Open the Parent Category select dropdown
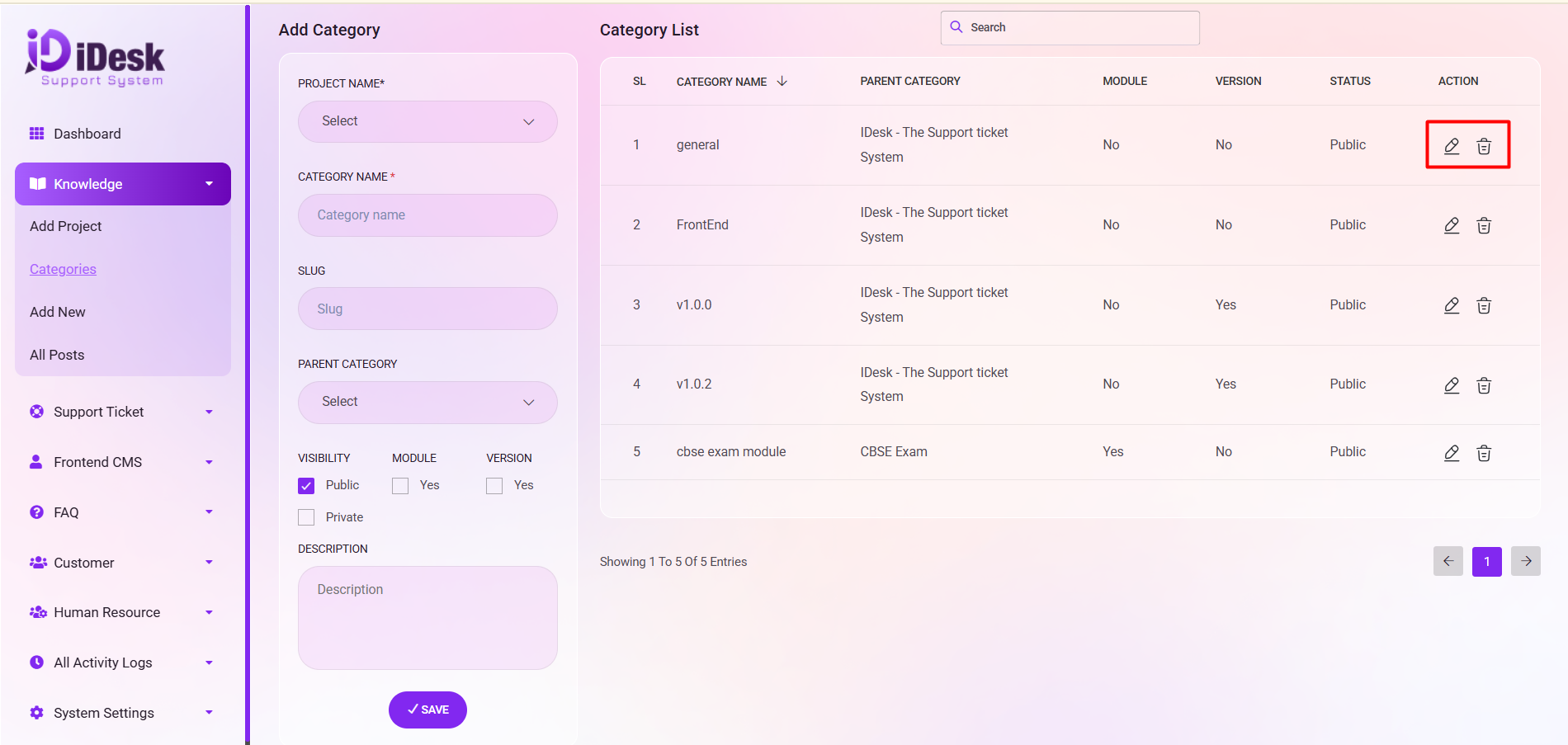Viewport: 1568px width, 745px height. tap(427, 402)
